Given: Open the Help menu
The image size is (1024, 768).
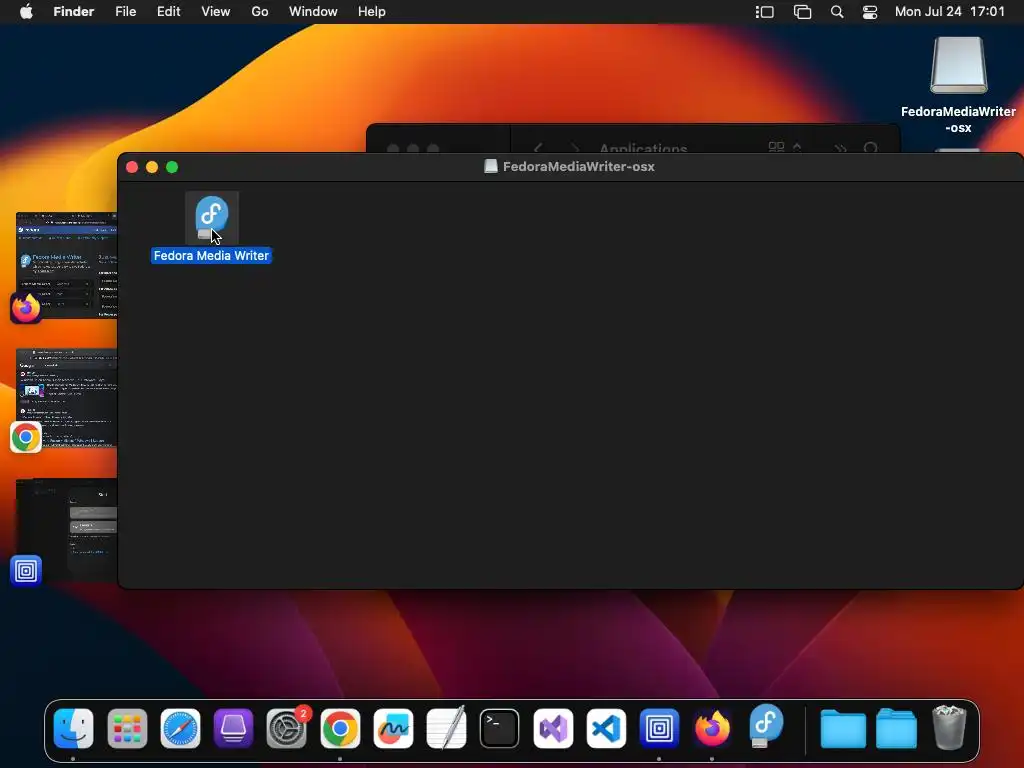Looking at the screenshot, I should (x=372, y=12).
